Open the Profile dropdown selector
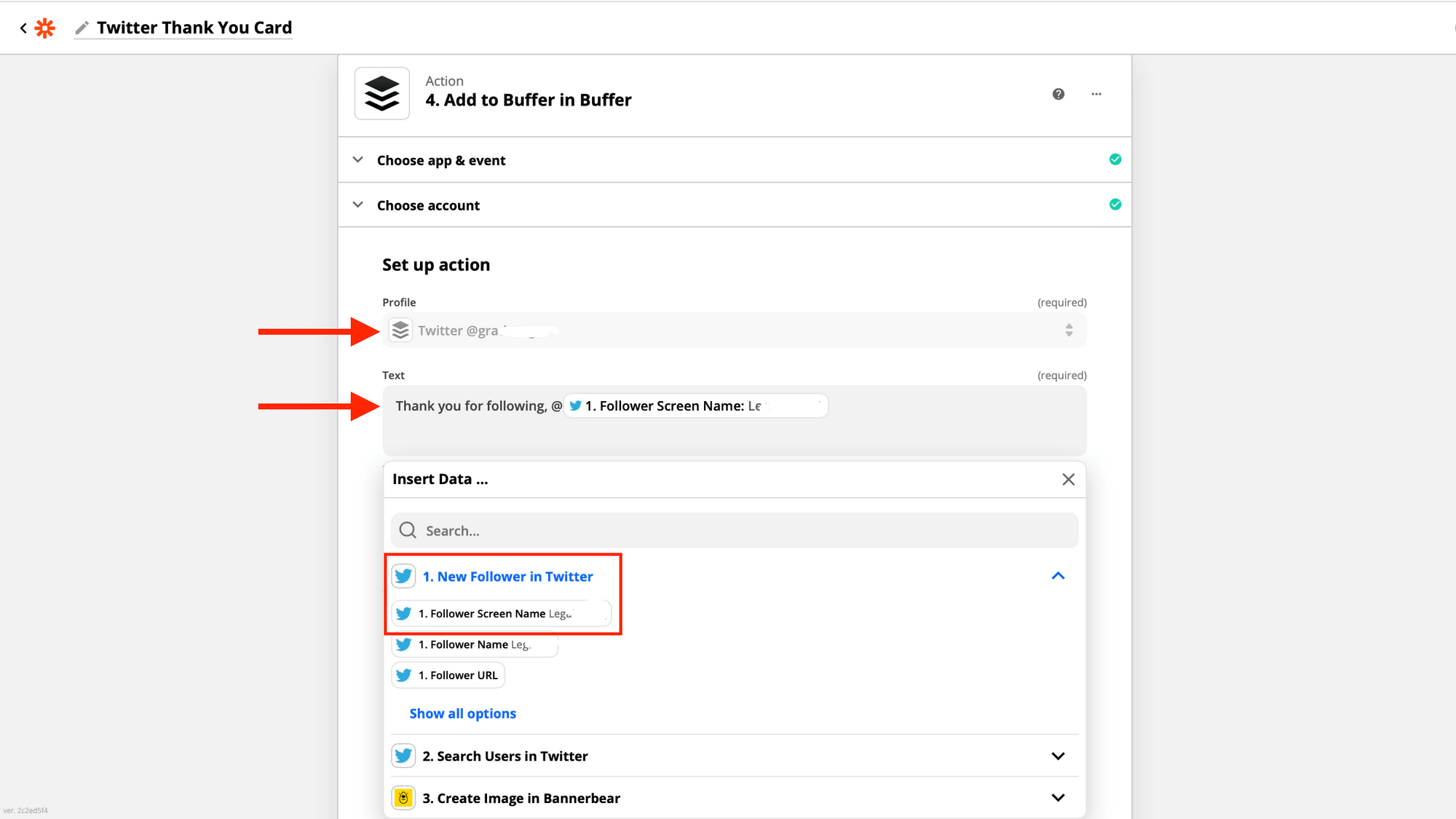Viewport: 1456px width, 819px height. [x=734, y=331]
